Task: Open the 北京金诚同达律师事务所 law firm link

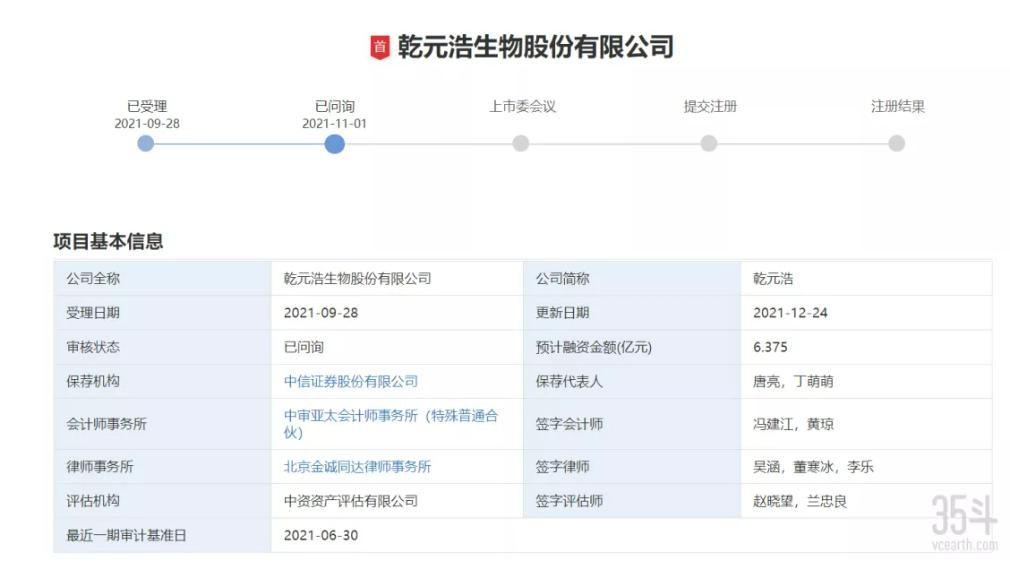Action: pos(357,466)
